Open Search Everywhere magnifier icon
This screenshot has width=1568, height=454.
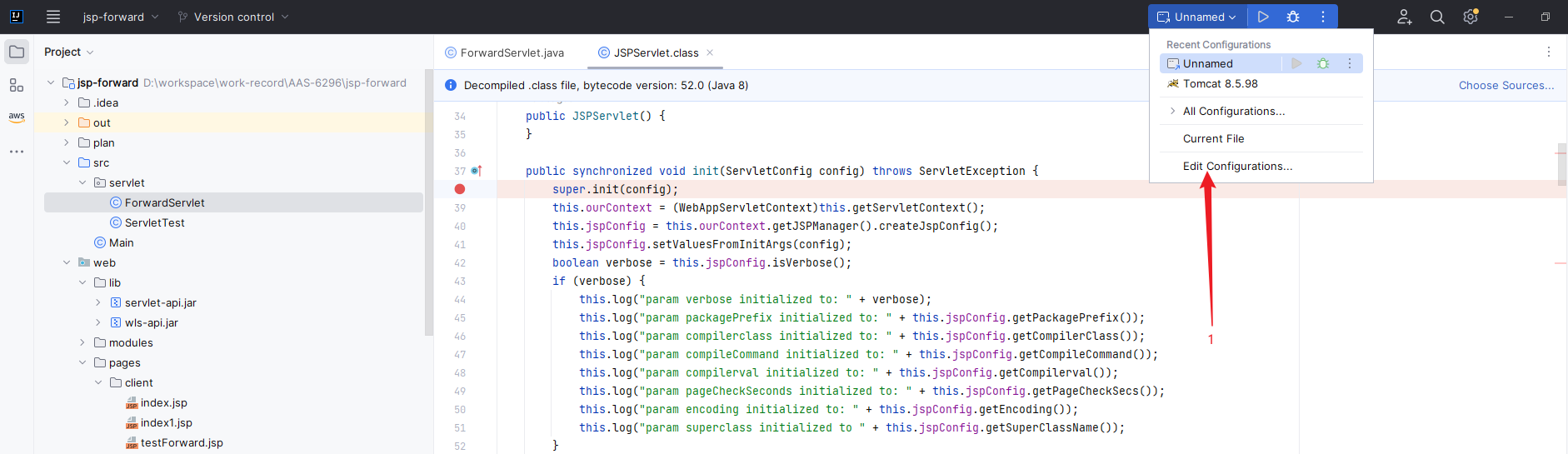pos(1437,17)
